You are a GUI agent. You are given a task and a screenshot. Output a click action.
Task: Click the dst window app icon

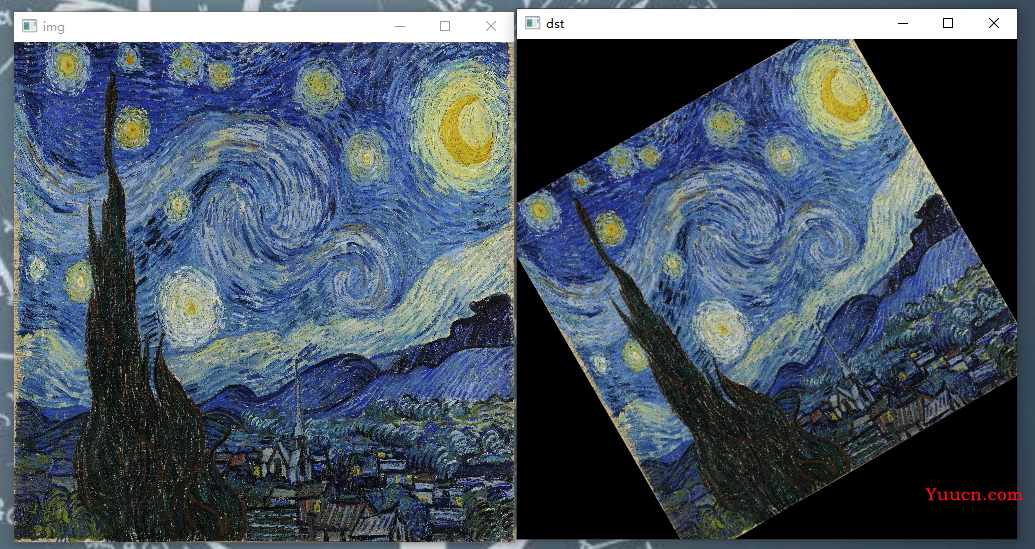[532, 23]
